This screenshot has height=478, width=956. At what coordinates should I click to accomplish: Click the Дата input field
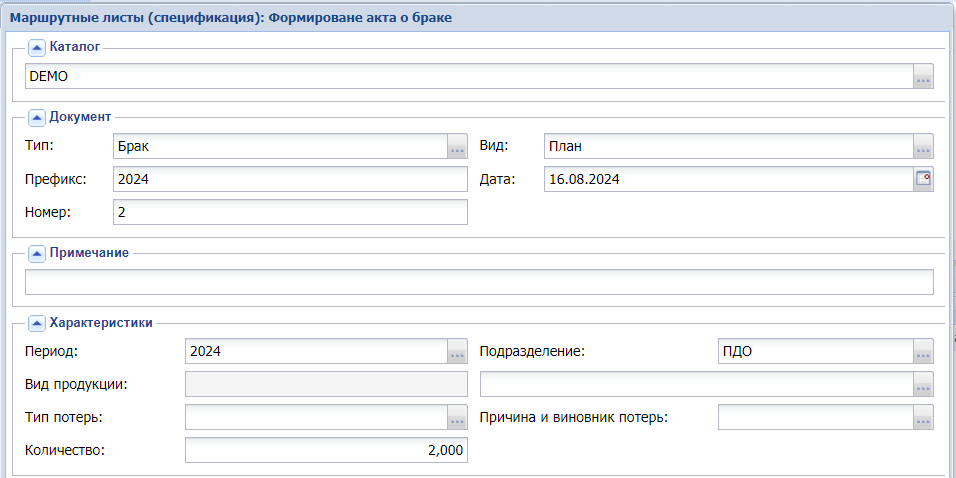[727, 179]
